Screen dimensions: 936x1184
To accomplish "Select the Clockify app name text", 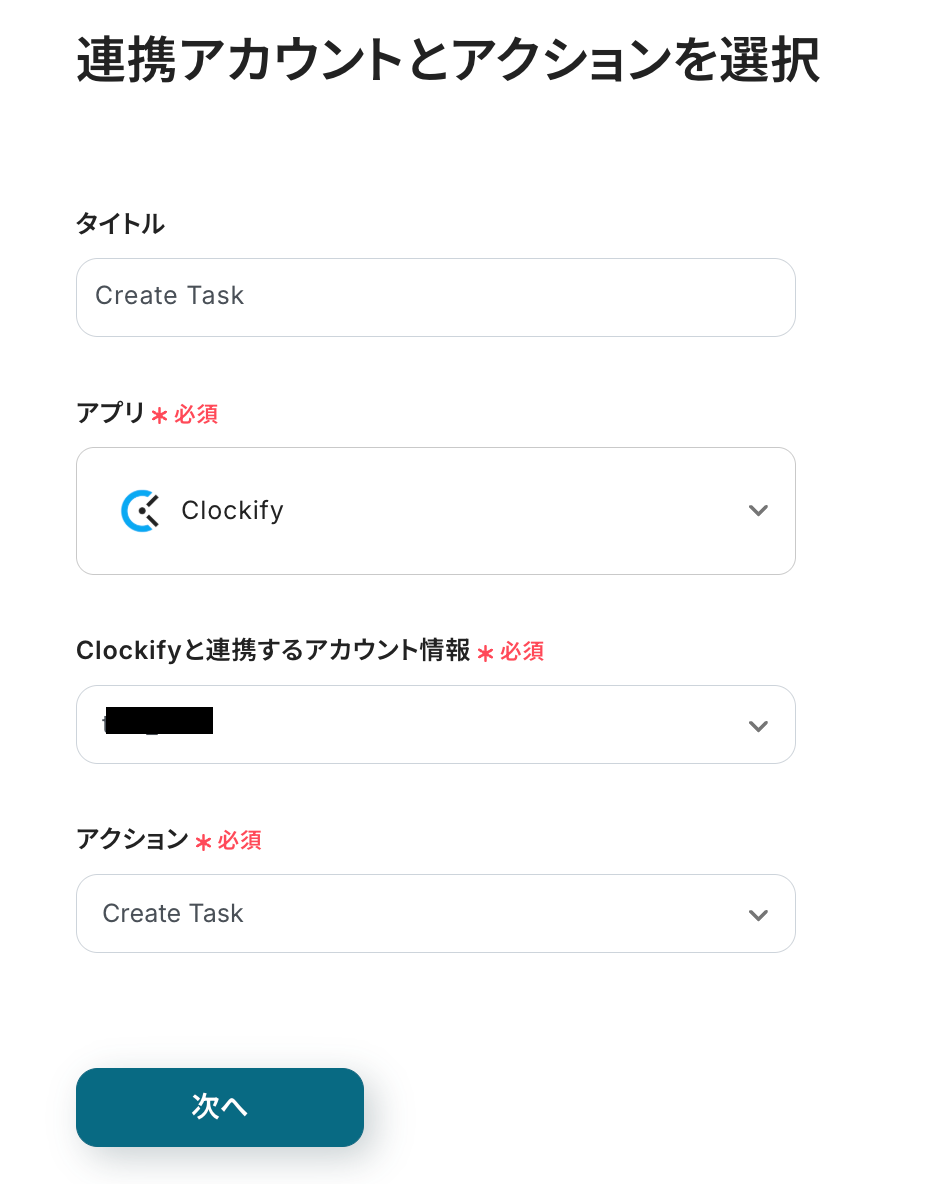I will tap(232, 511).
